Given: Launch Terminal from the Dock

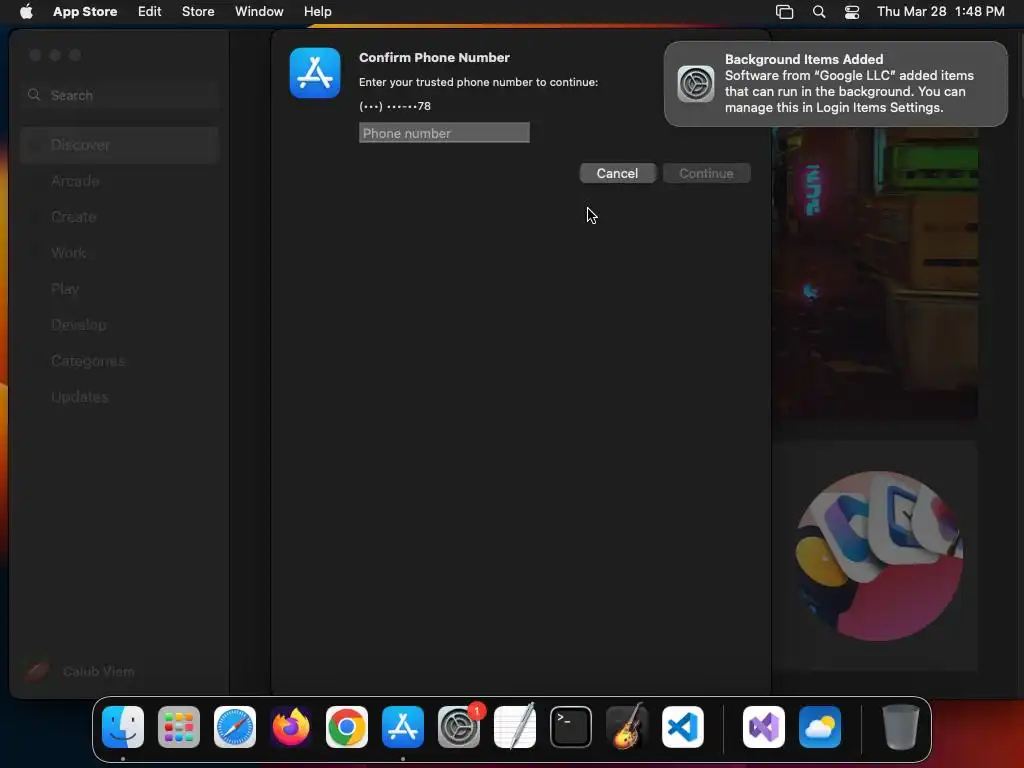Looking at the screenshot, I should pyautogui.click(x=571, y=727).
